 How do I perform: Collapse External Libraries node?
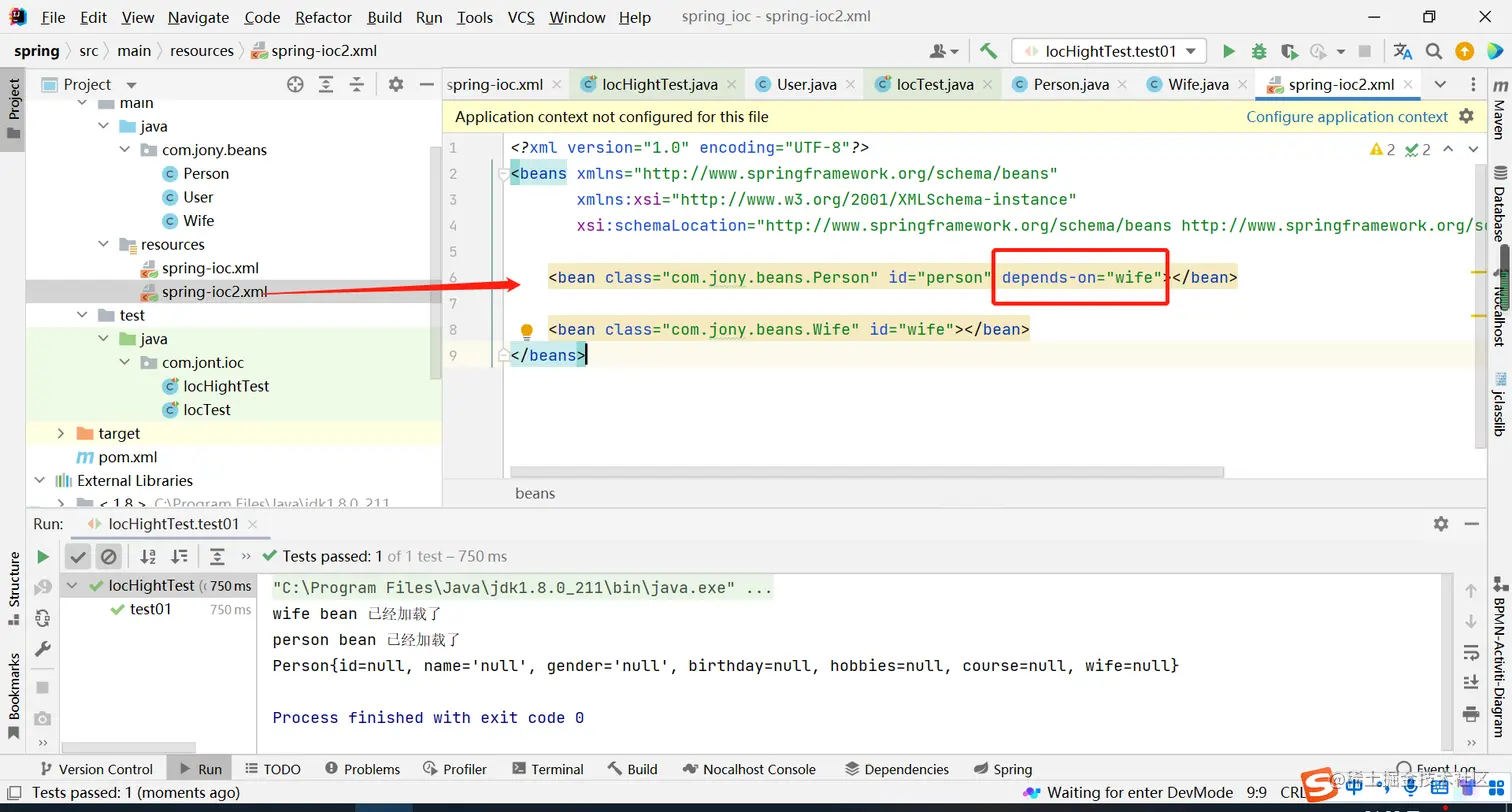(x=40, y=481)
